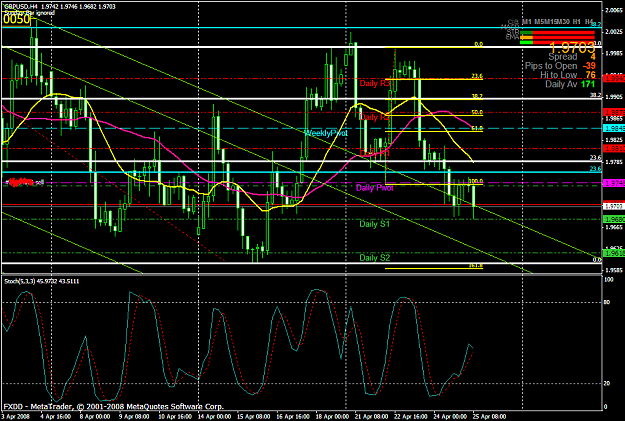Screen dimensions: 625x421
Task: Click the Daily Pivot label
Action: pyautogui.click(x=375, y=188)
